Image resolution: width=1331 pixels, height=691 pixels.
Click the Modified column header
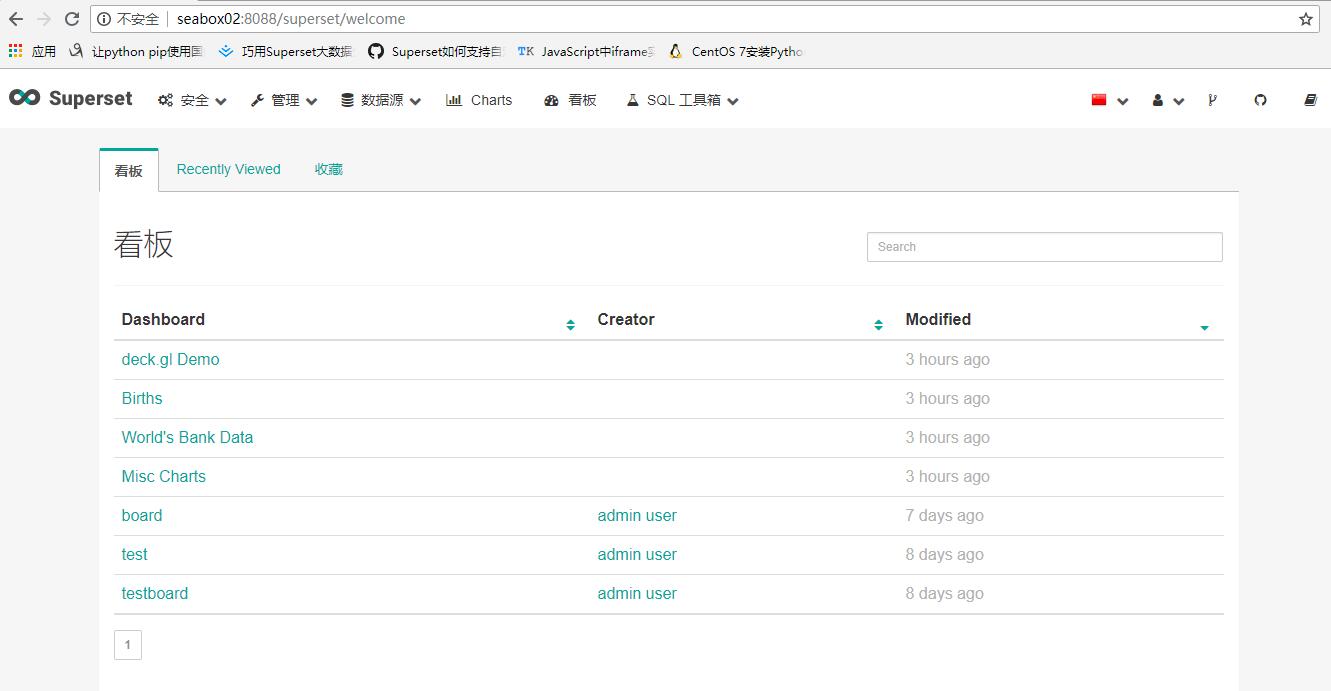[x=938, y=319]
